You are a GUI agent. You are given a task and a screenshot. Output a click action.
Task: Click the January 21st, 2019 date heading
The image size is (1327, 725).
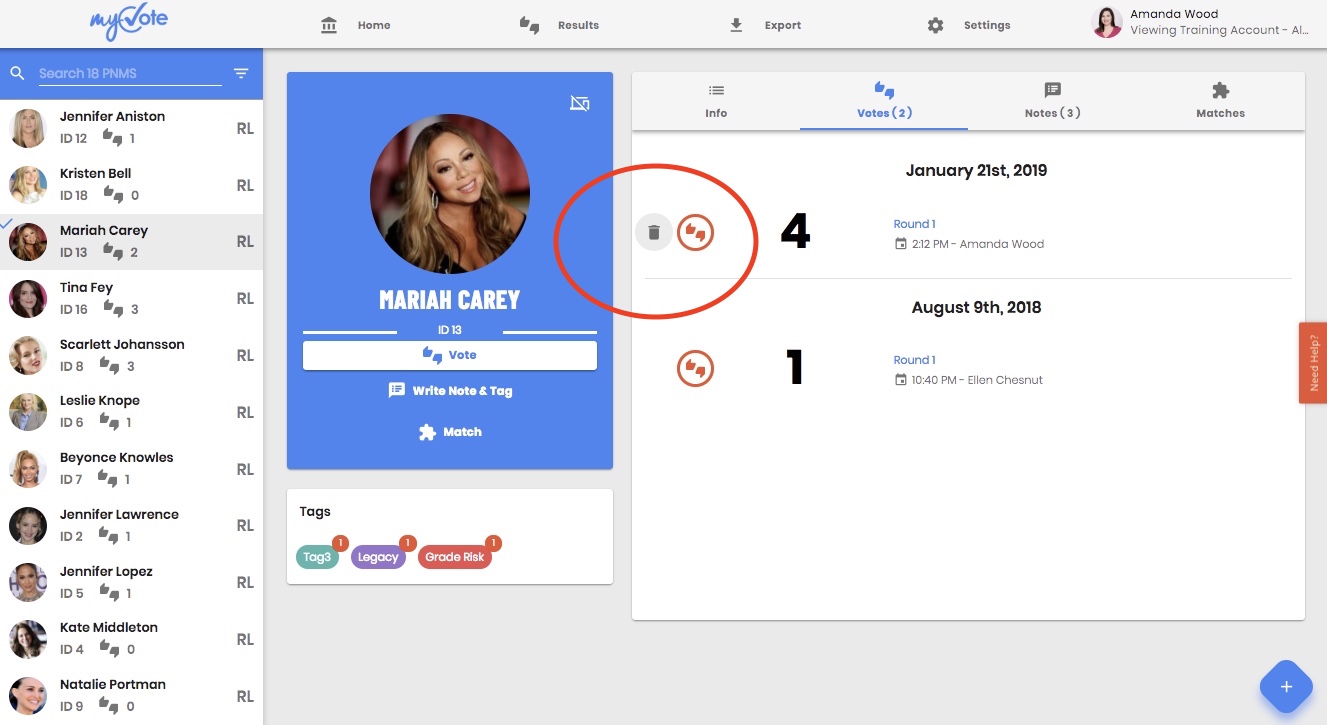pos(976,170)
